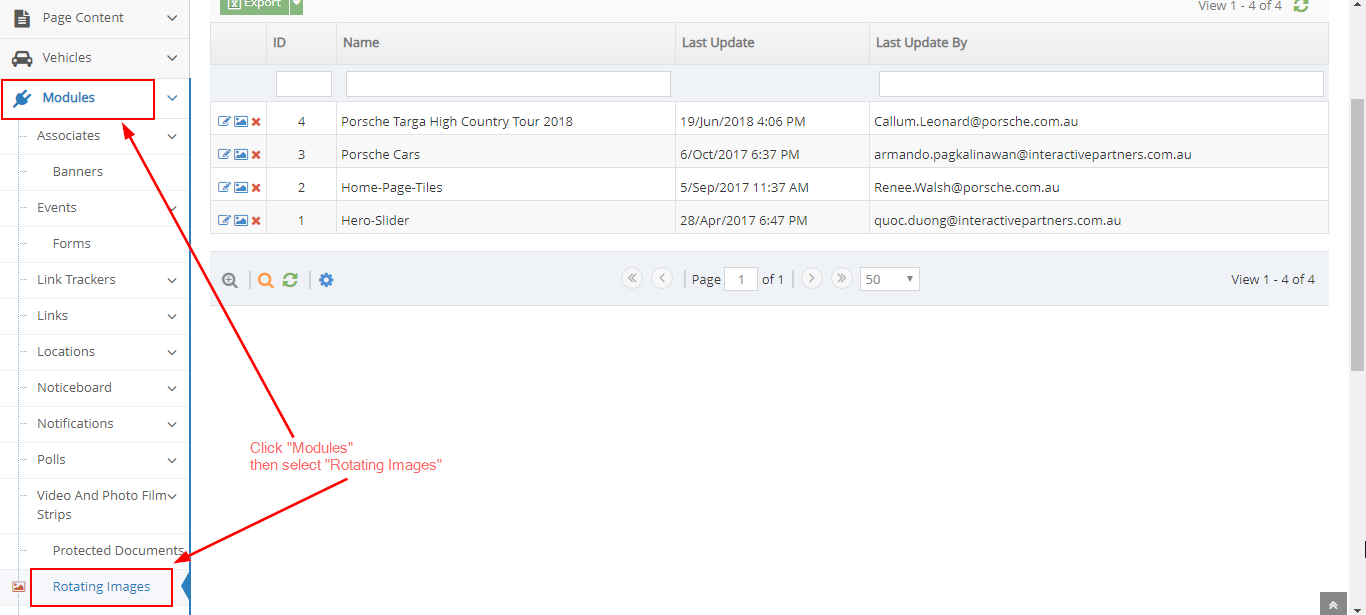Screen dimensions: 1366x615
Task: Collapse the Modules menu section
Action: click(172, 98)
